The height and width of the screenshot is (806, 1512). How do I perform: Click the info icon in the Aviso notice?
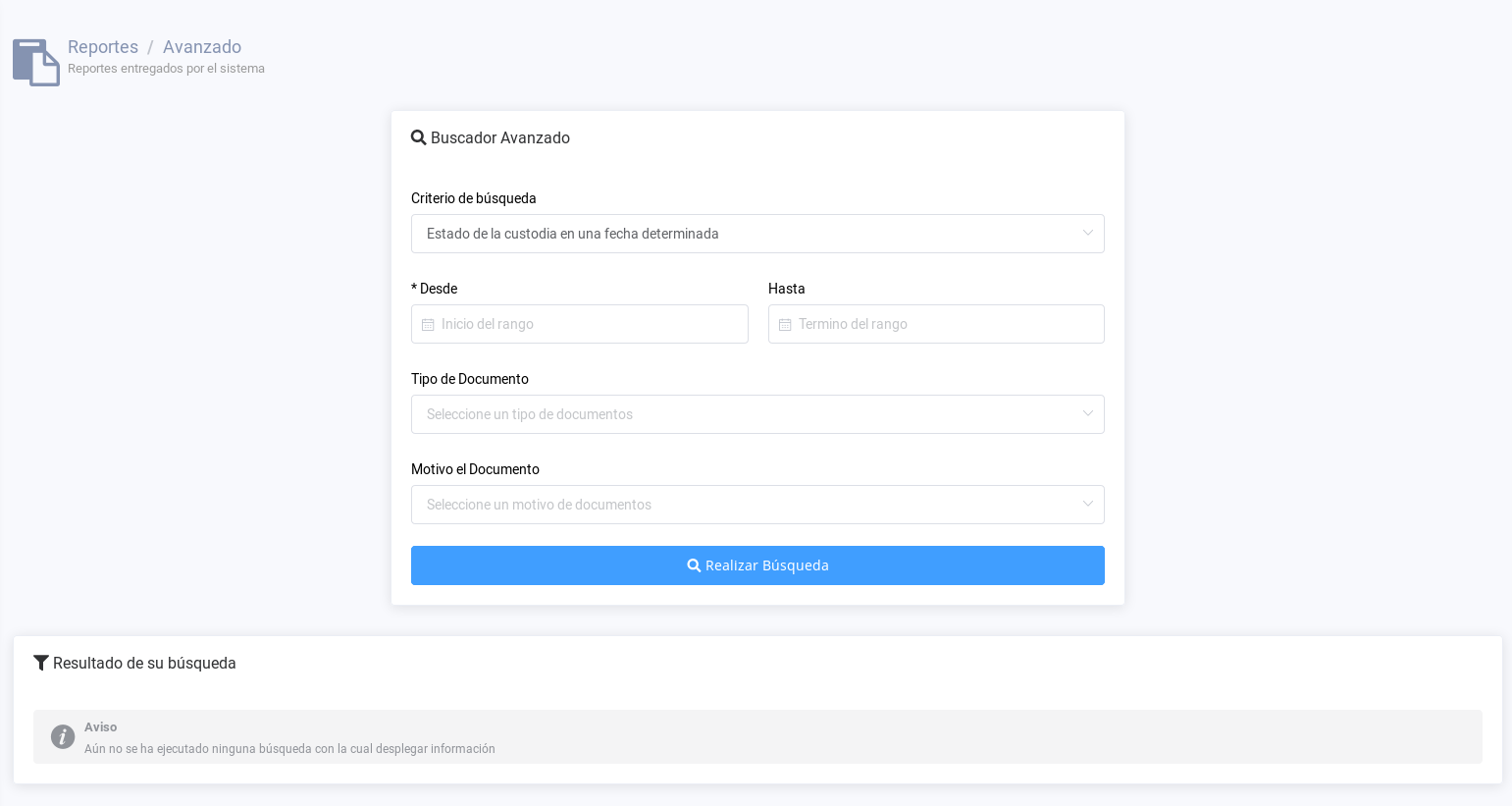pyautogui.click(x=63, y=737)
